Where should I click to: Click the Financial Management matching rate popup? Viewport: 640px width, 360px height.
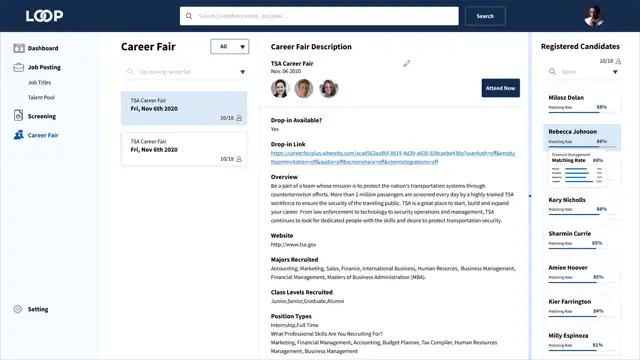tap(577, 167)
